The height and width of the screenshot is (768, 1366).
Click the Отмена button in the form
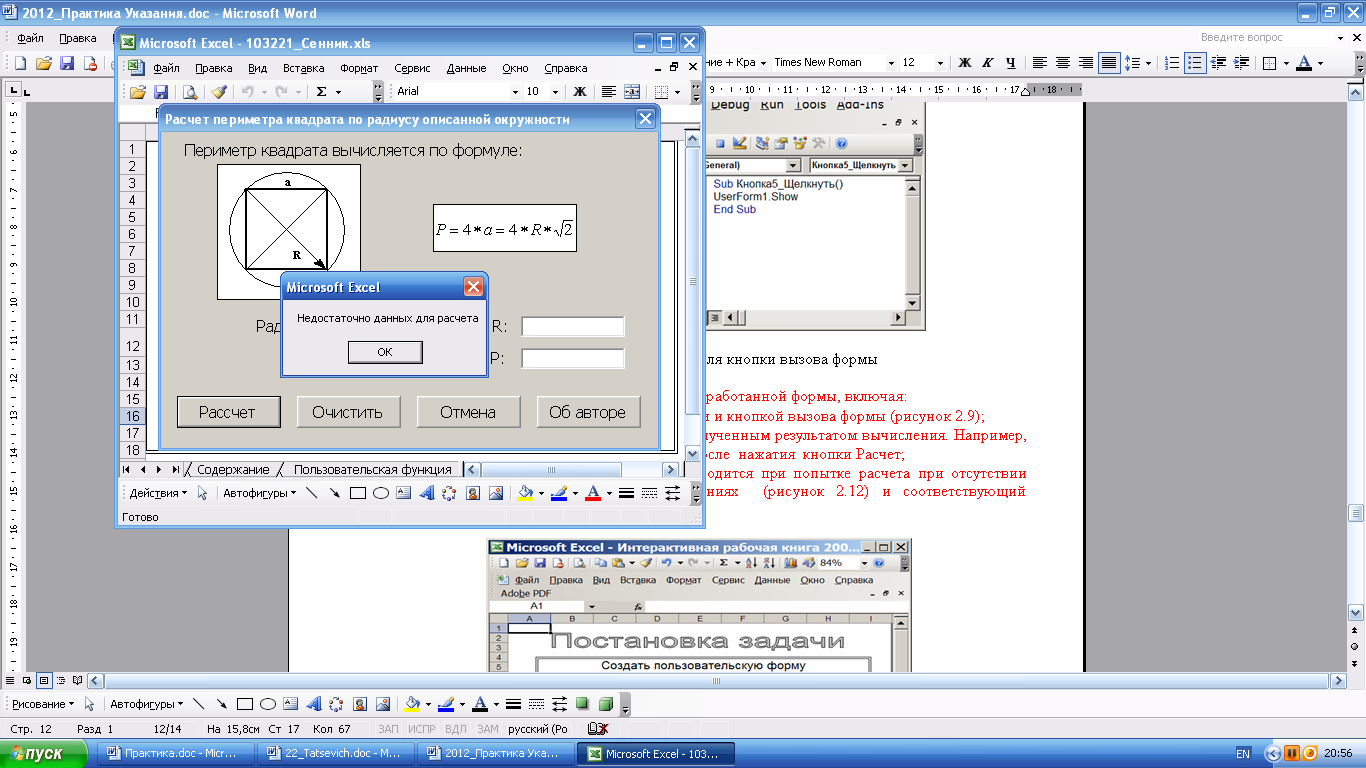[468, 412]
